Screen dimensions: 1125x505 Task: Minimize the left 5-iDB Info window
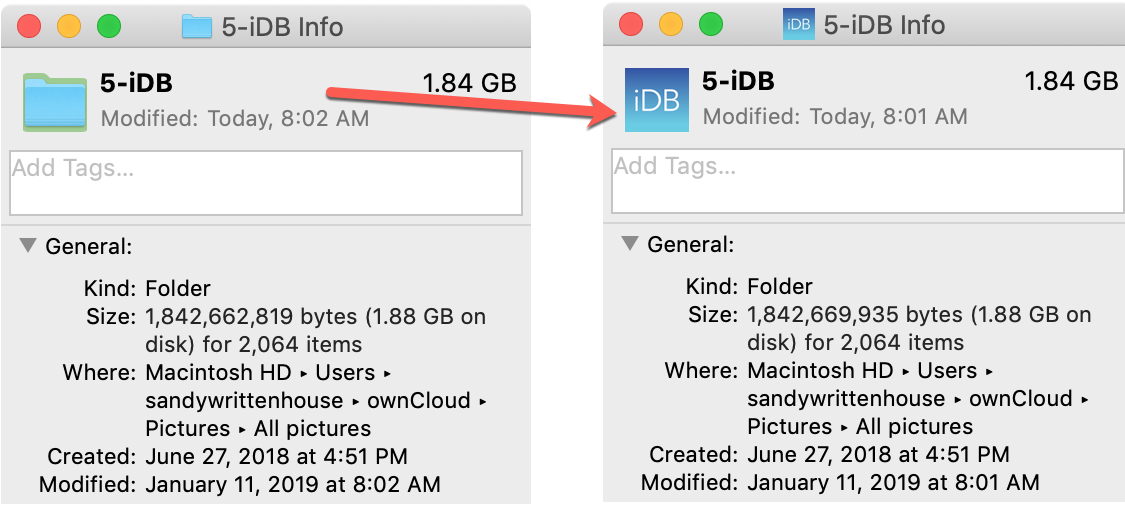[x=69, y=27]
